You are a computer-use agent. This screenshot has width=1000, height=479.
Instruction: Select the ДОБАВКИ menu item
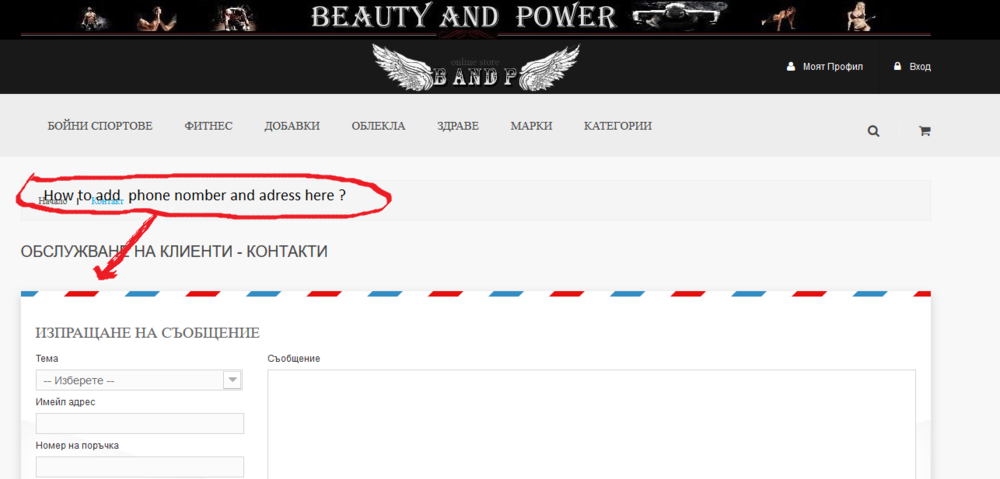pyautogui.click(x=292, y=126)
